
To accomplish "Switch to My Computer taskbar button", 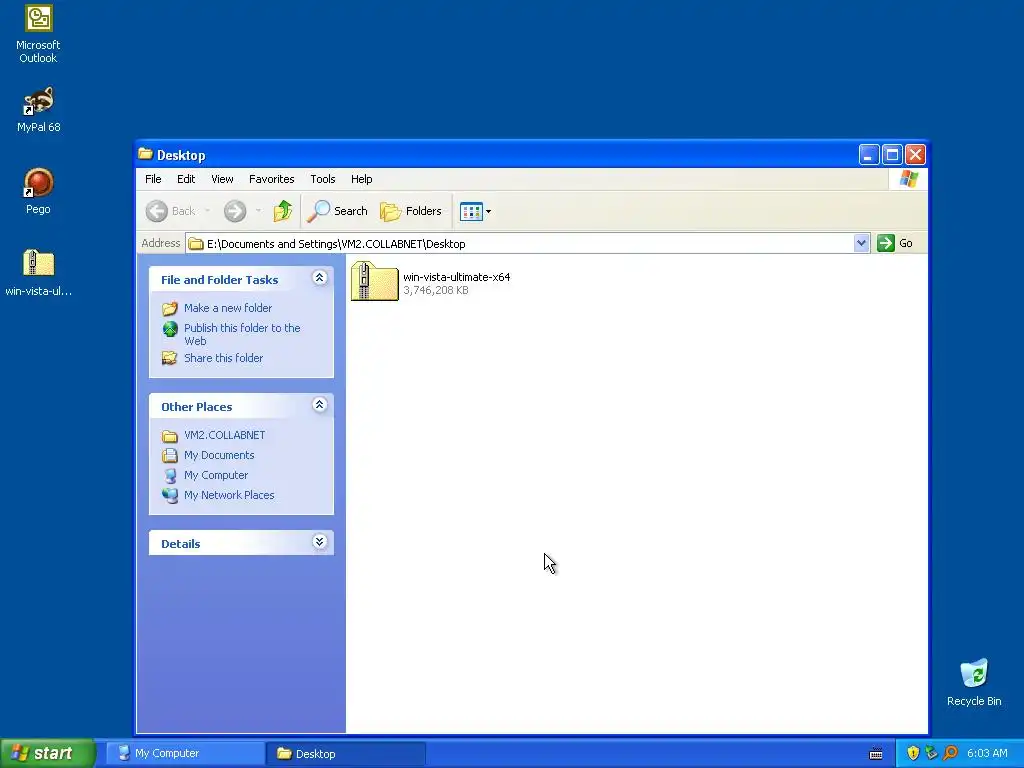I will 185,754.
